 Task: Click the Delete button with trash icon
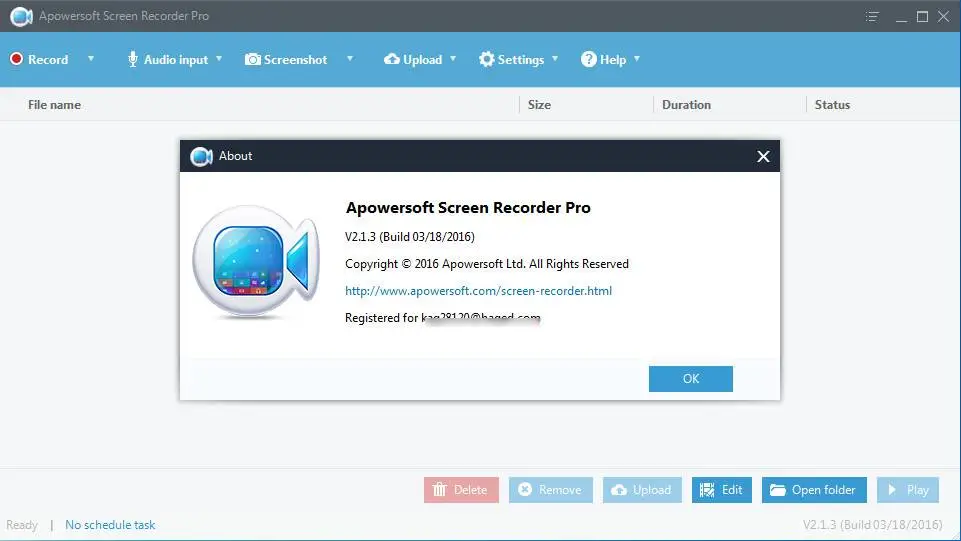pyautogui.click(x=461, y=490)
